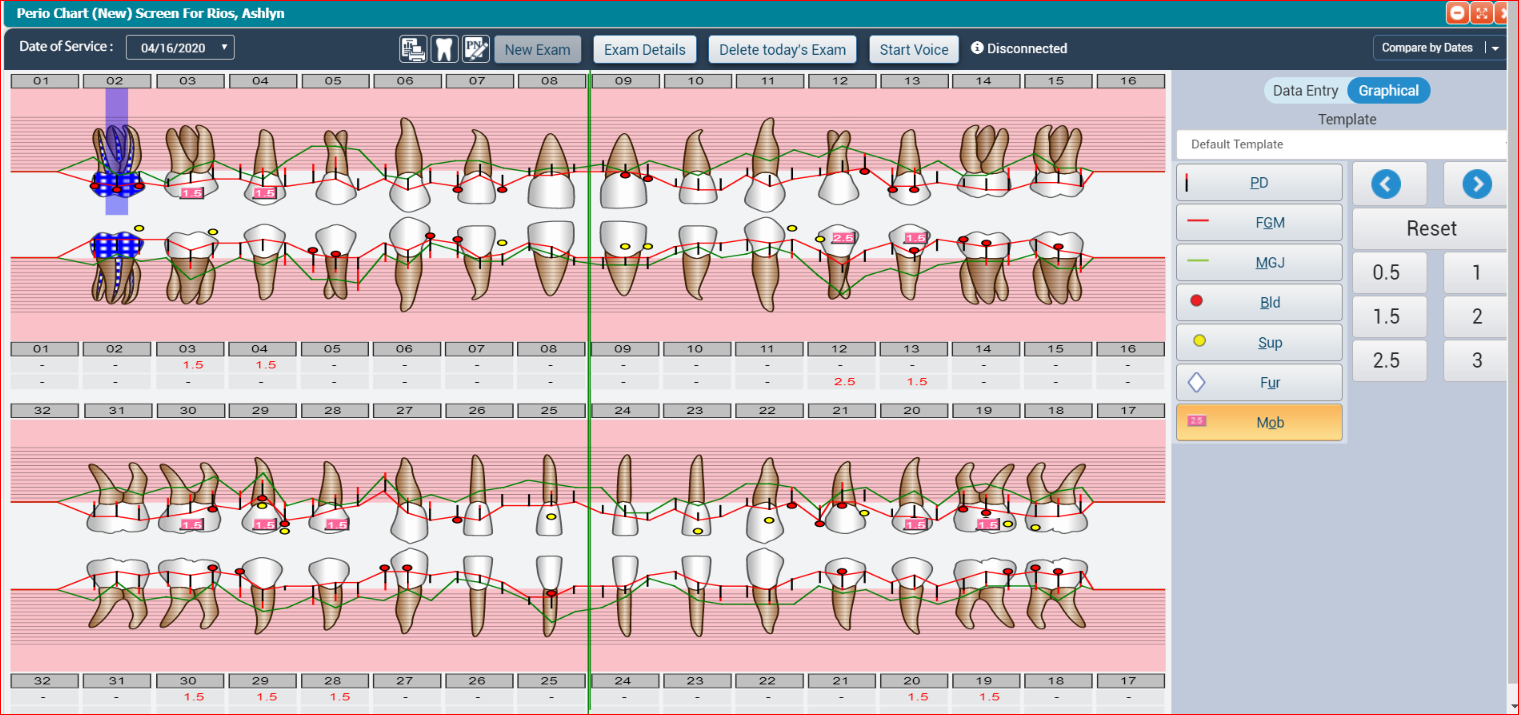Click Delete today's Exam
This screenshot has width=1519, height=715.
click(783, 49)
